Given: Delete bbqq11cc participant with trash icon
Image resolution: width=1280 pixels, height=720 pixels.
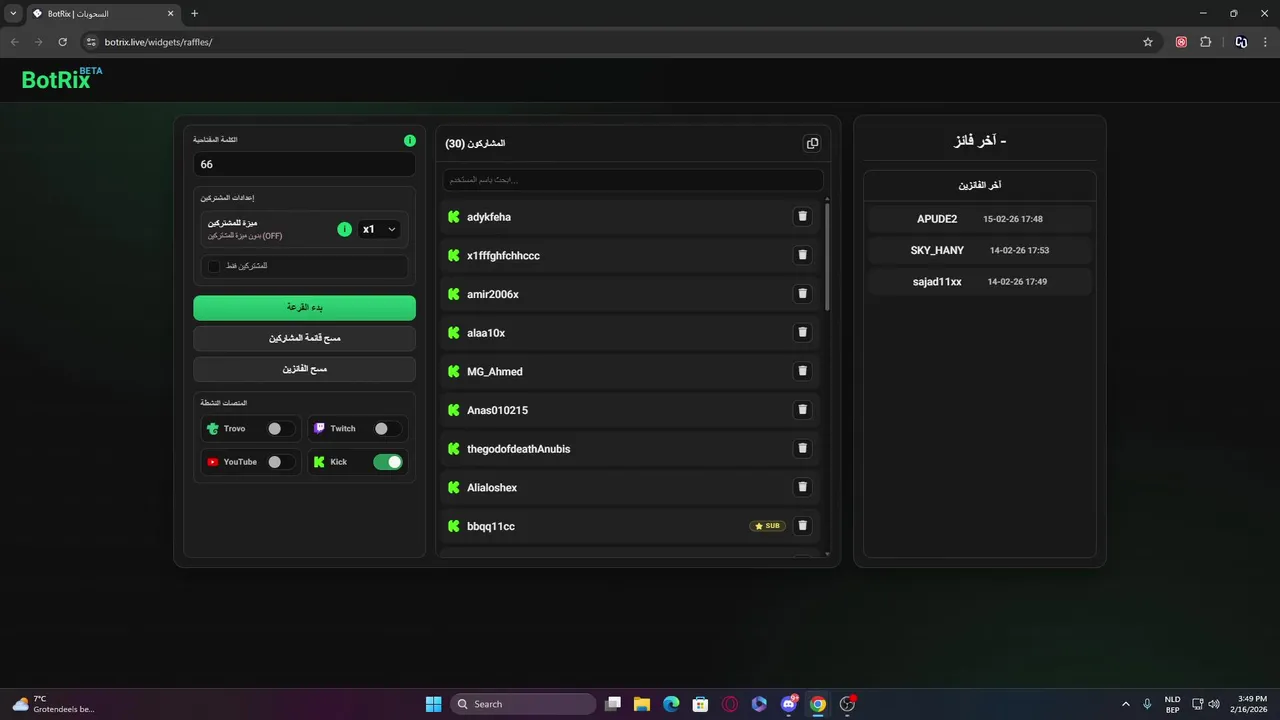Looking at the screenshot, I should pyautogui.click(x=802, y=526).
